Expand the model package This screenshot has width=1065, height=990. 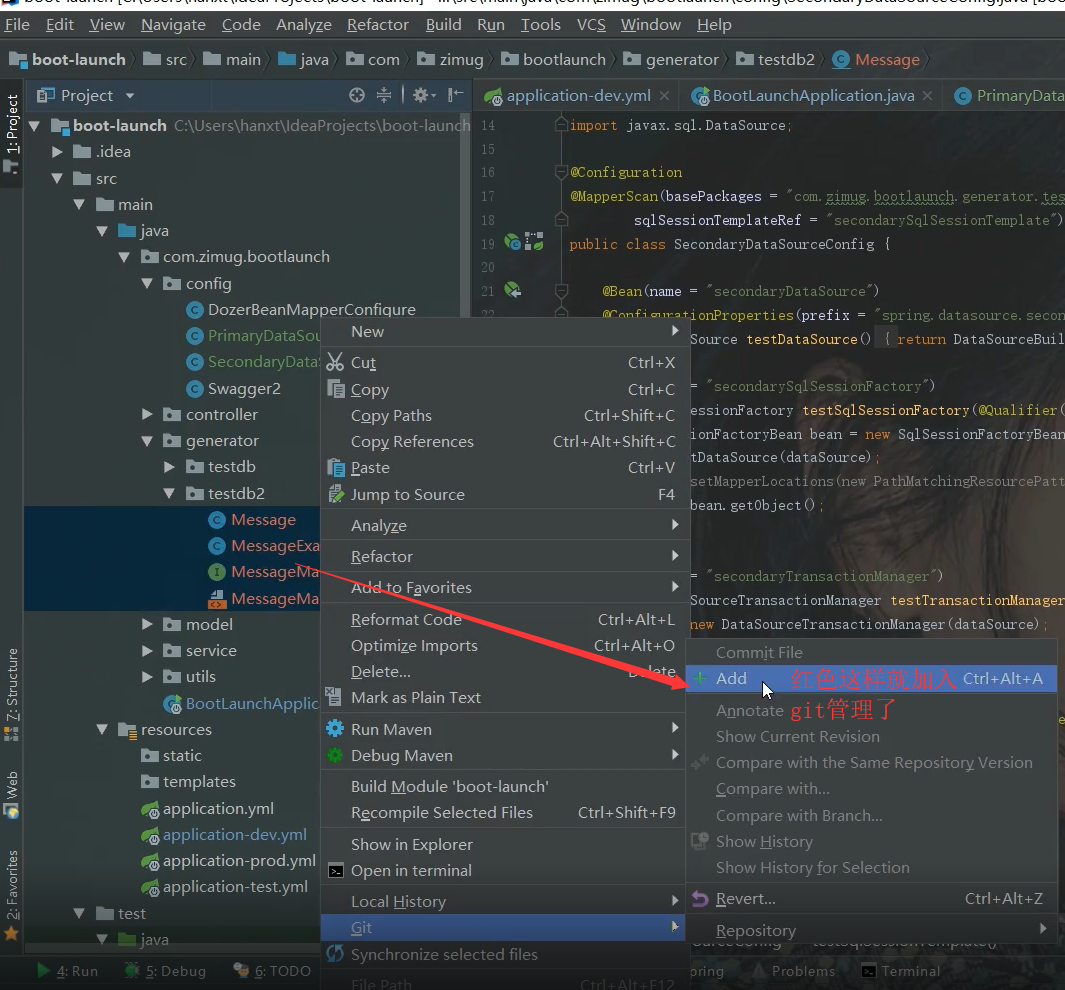(147, 624)
